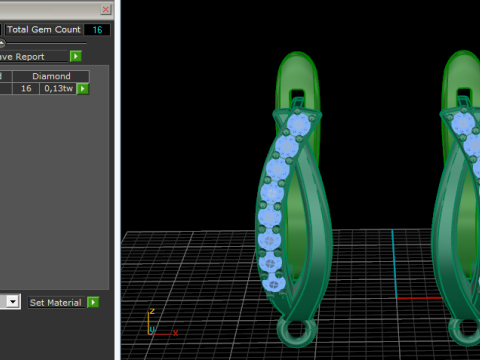Click the XYZ axis indicator in viewport
The width and height of the screenshot is (480, 360).
pos(162,323)
